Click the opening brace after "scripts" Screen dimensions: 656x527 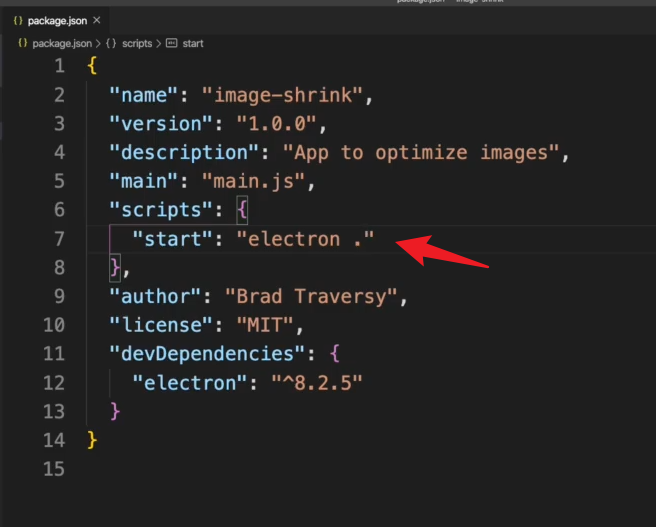tap(242, 210)
